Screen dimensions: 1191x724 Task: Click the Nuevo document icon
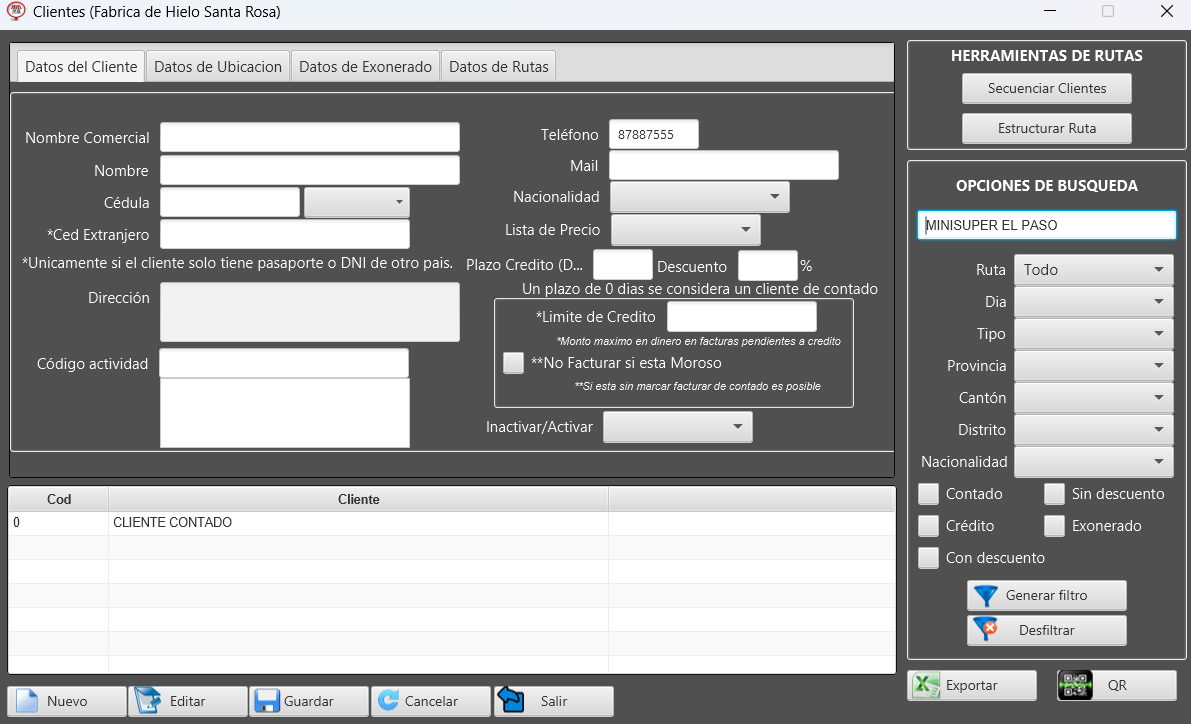coord(26,701)
